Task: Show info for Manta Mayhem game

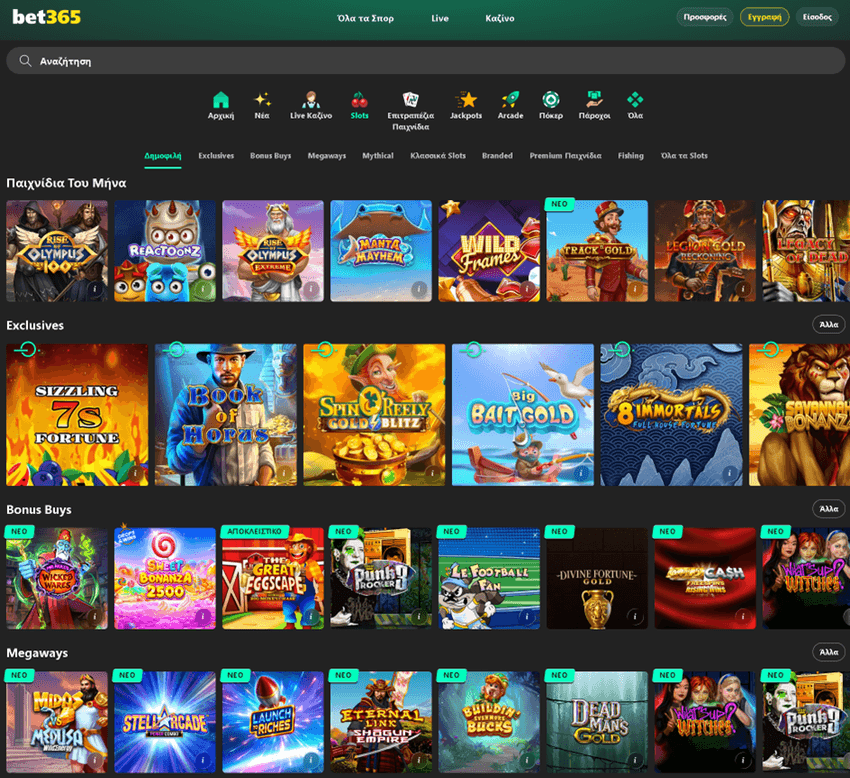Action: [x=419, y=289]
